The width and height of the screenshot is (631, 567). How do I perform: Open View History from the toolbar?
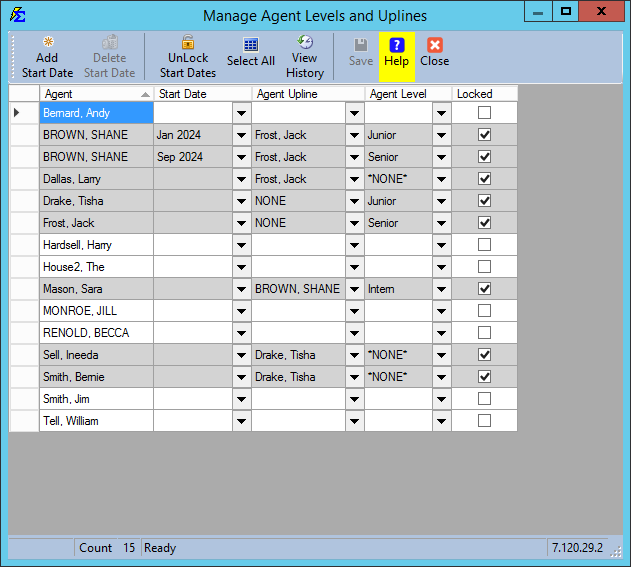coord(305,43)
